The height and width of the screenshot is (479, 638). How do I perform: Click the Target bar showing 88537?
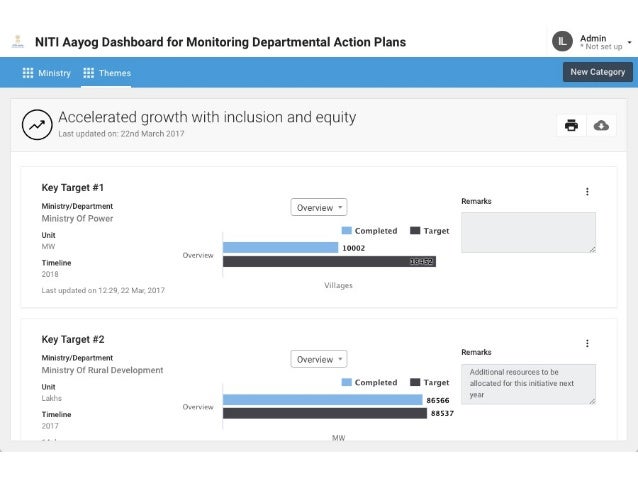(325, 413)
